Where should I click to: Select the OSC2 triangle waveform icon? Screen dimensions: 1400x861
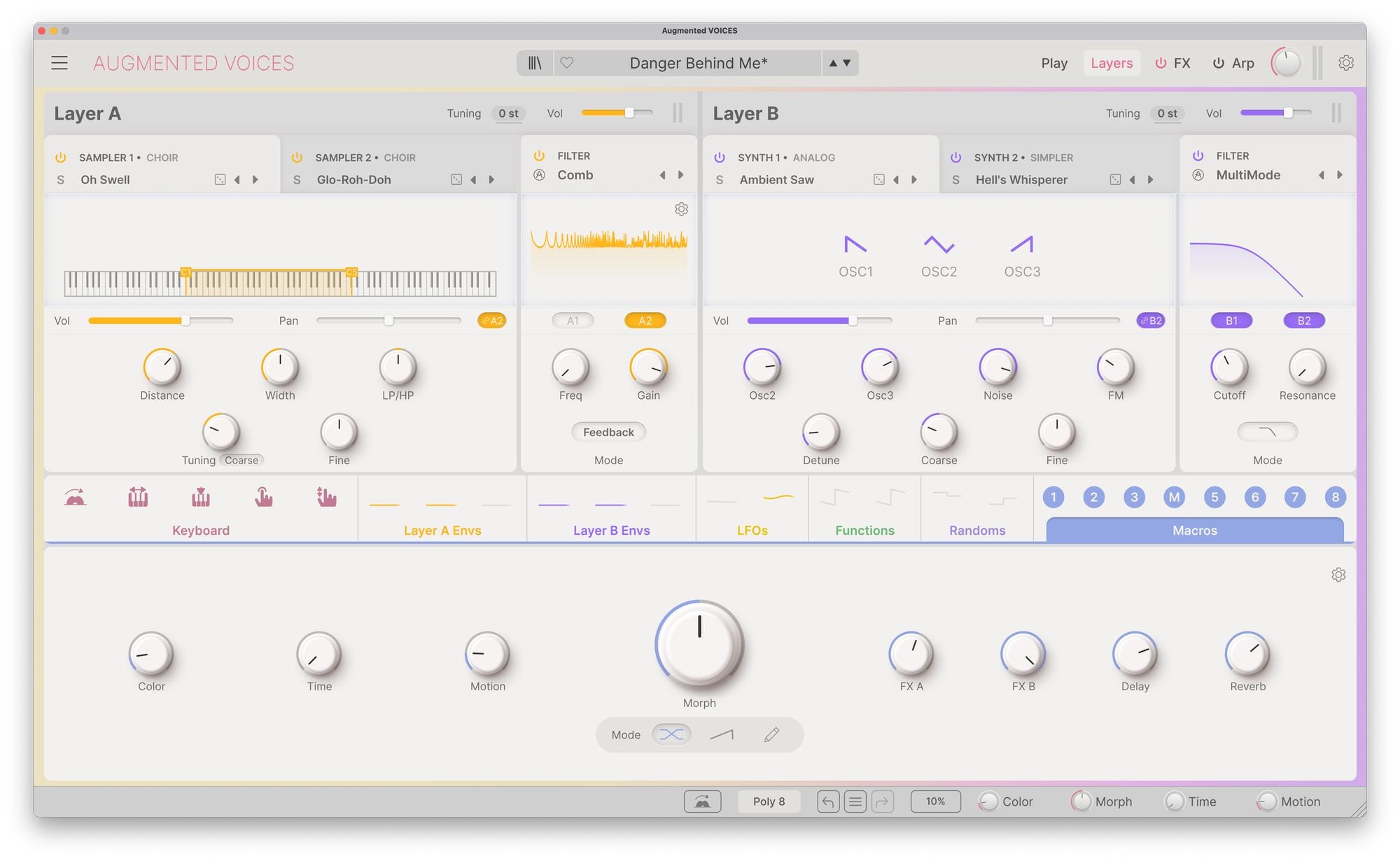939,244
